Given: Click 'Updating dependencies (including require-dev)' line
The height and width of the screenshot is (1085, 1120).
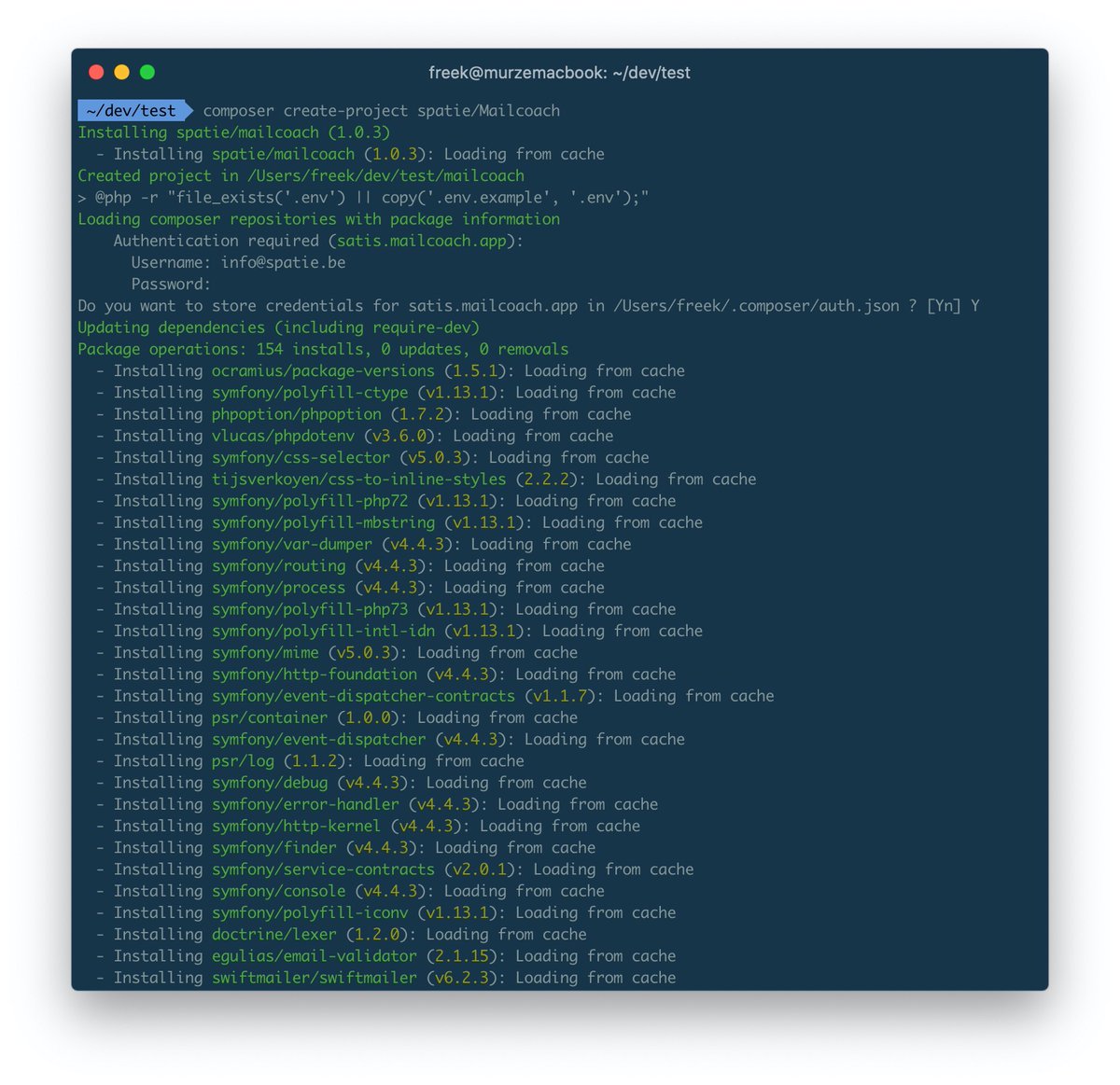Looking at the screenshot, I should point(278,327).
